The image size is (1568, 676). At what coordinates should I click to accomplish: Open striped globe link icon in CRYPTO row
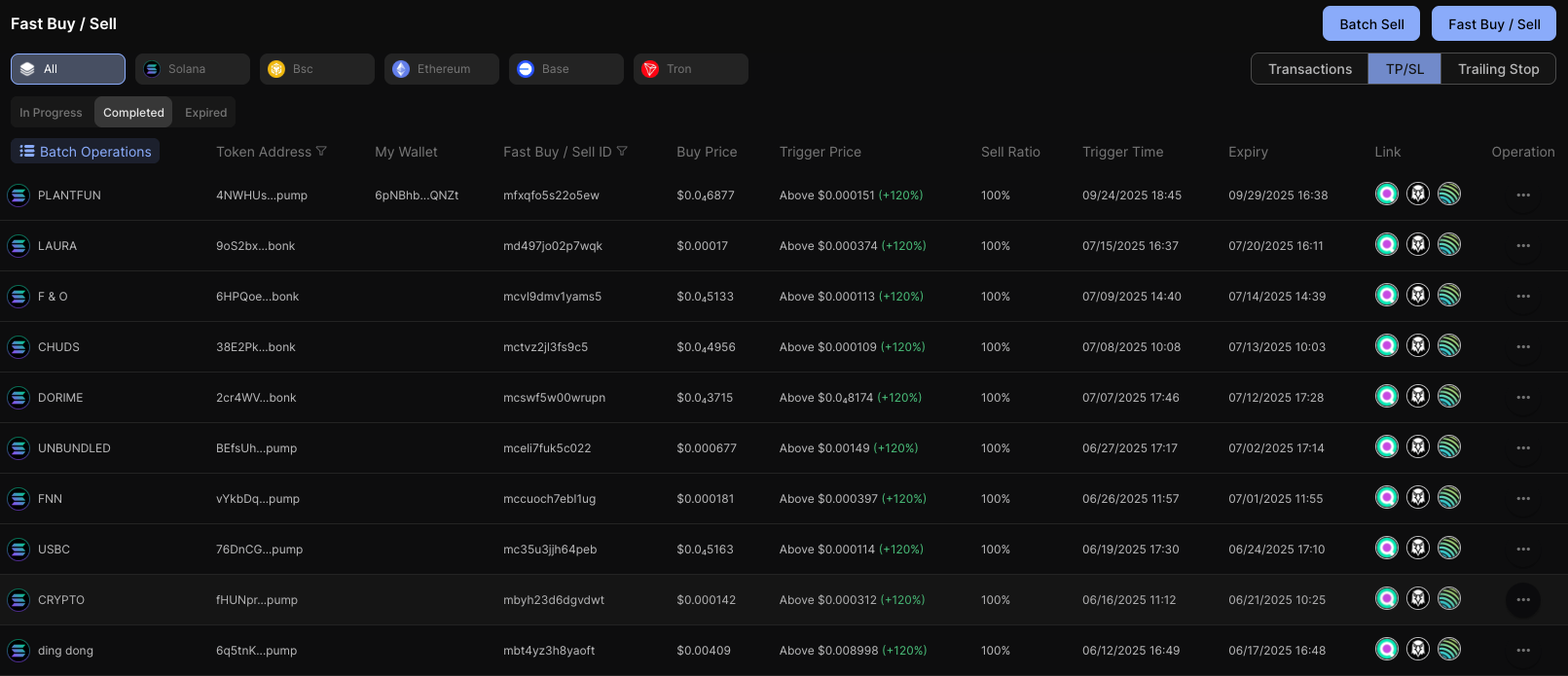[x=1449, y=598]
